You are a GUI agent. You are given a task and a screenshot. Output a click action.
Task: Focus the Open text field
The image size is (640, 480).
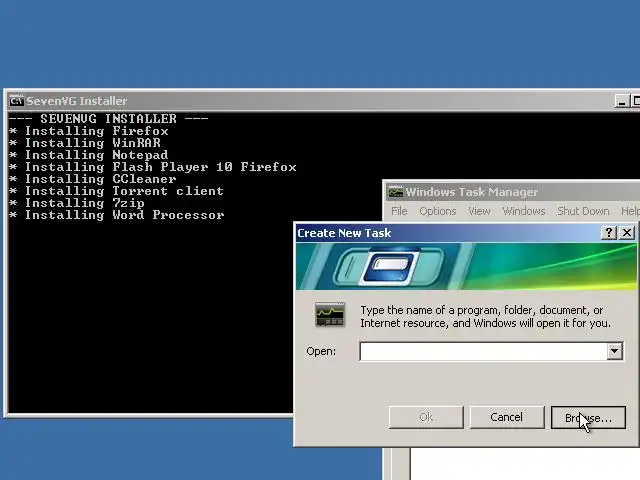click(x=484, y=351)
